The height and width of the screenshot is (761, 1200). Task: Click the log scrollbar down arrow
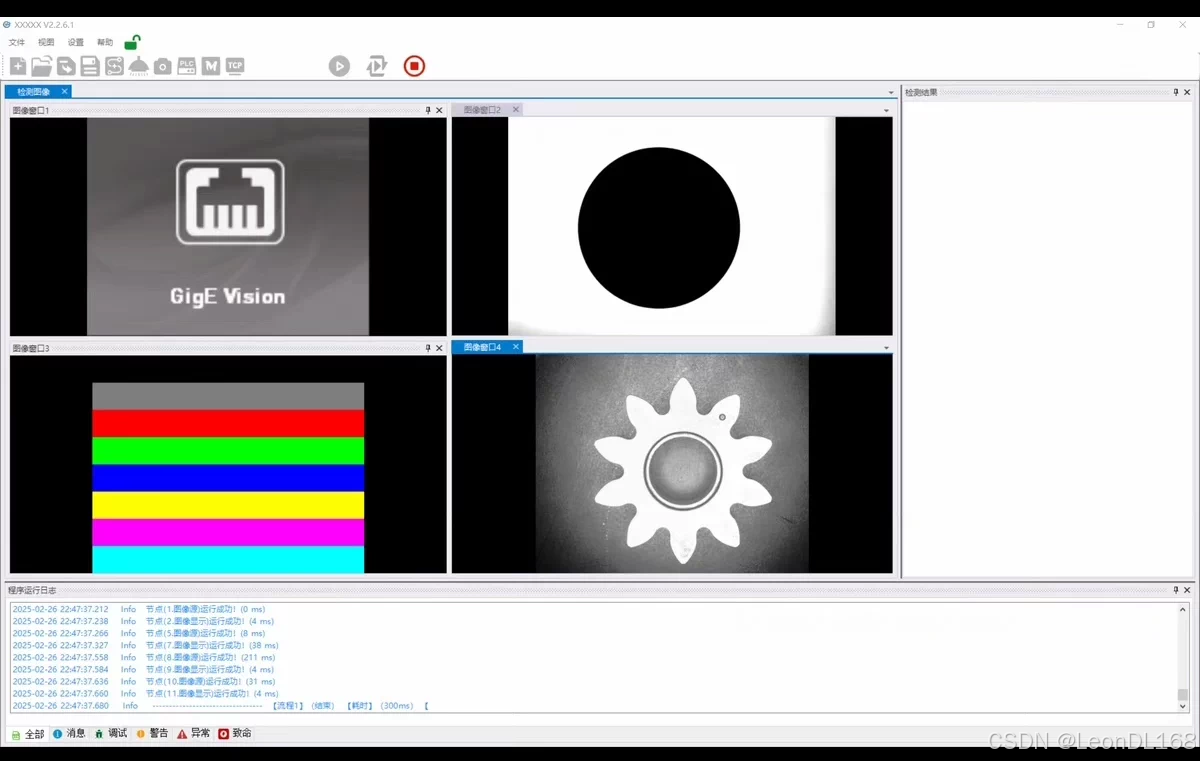[1183, 706]
